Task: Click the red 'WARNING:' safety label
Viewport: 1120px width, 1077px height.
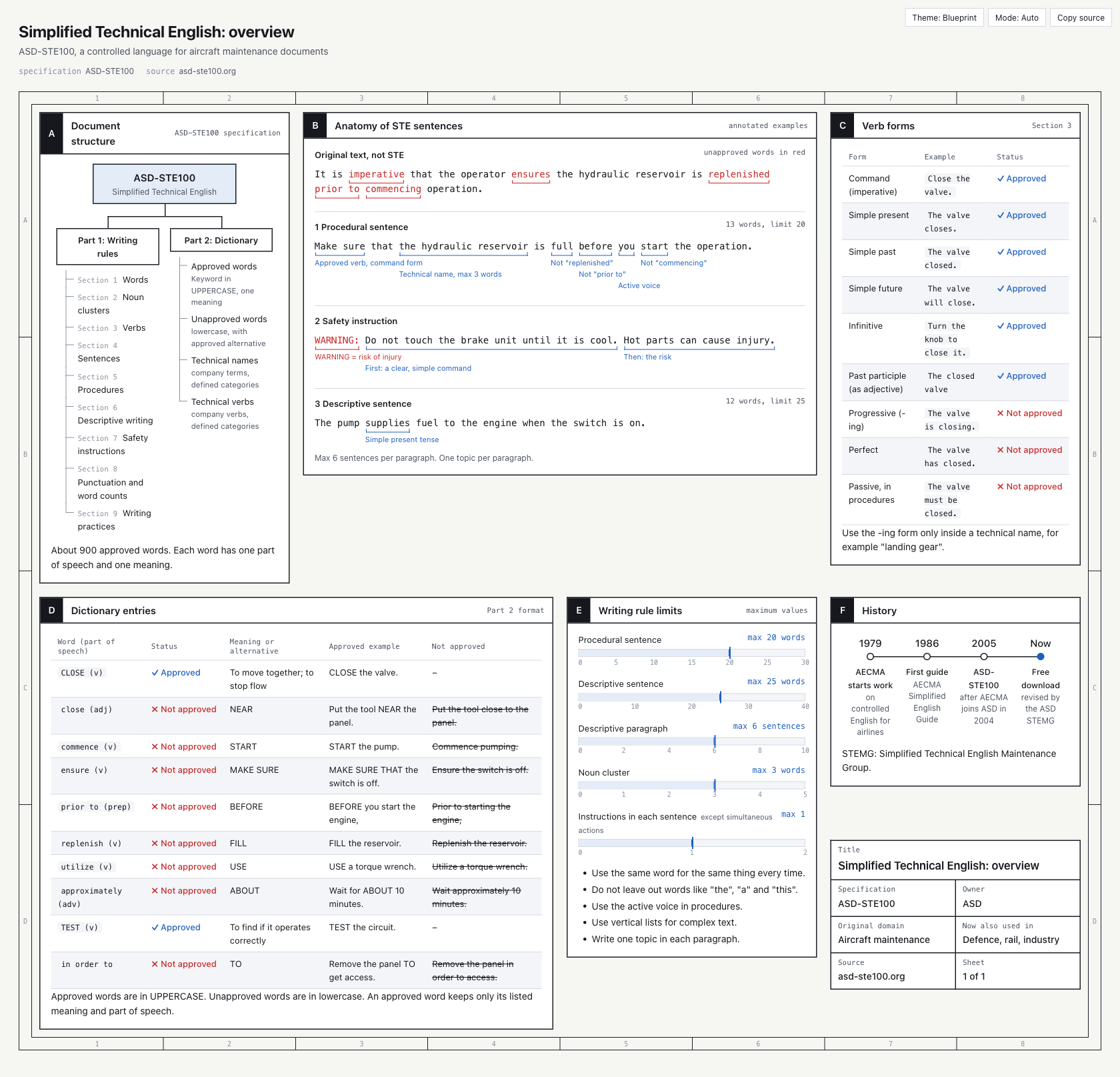Action: 337,341
